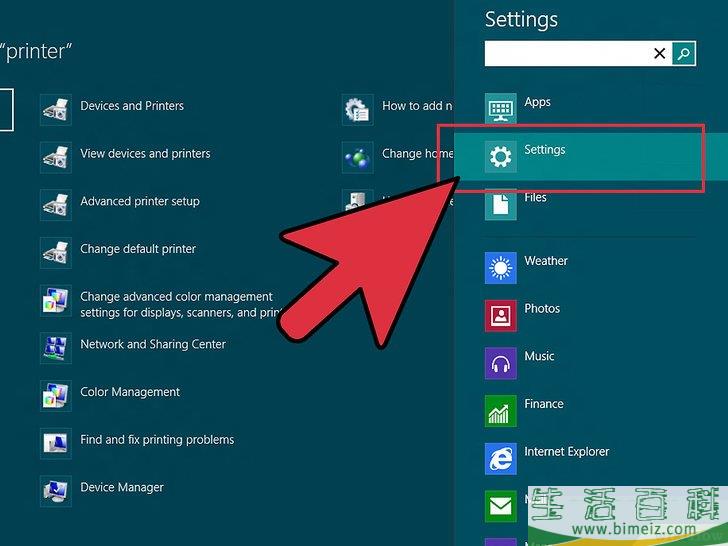Choose the Settings search category
The width and height of the screenshot is (728, 546).
[545, 151]
